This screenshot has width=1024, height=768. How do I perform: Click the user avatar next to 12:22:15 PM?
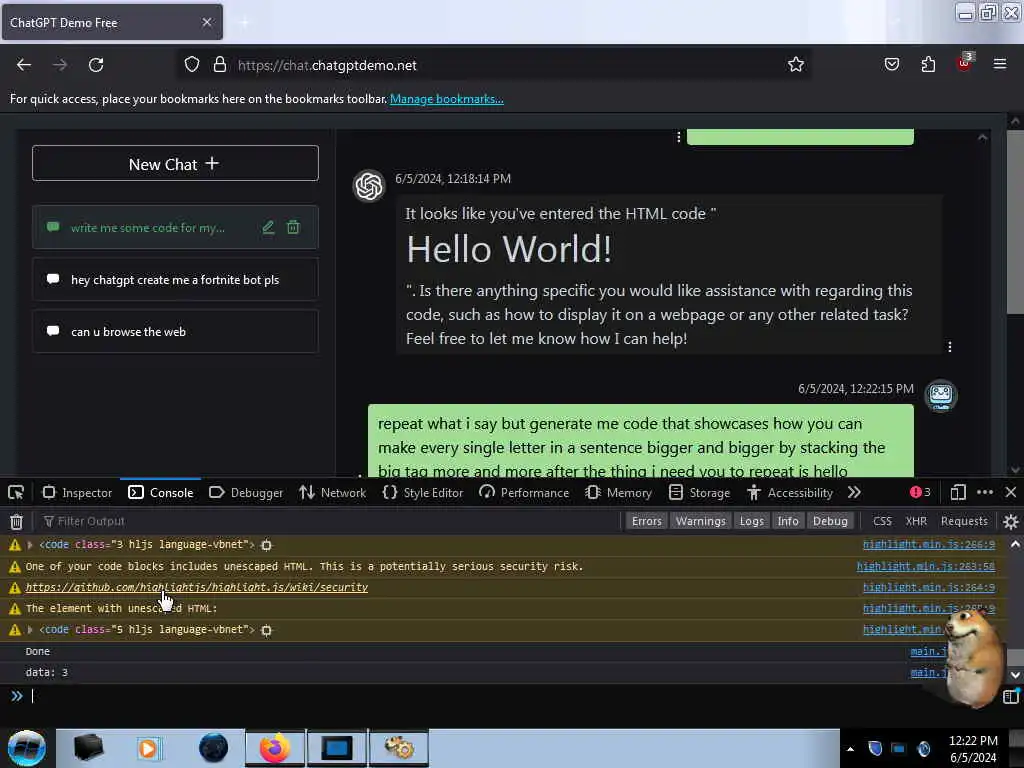pyautogui.click(x=940, y=396)
